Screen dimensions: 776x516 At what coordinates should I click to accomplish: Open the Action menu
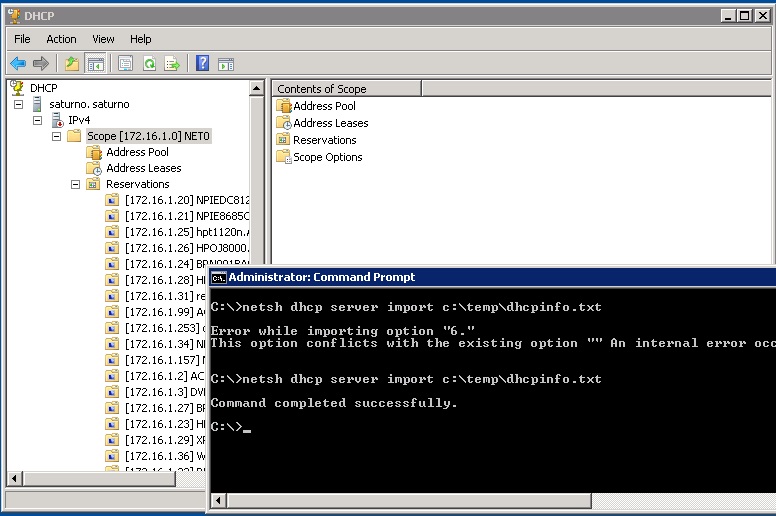point(61,39)
